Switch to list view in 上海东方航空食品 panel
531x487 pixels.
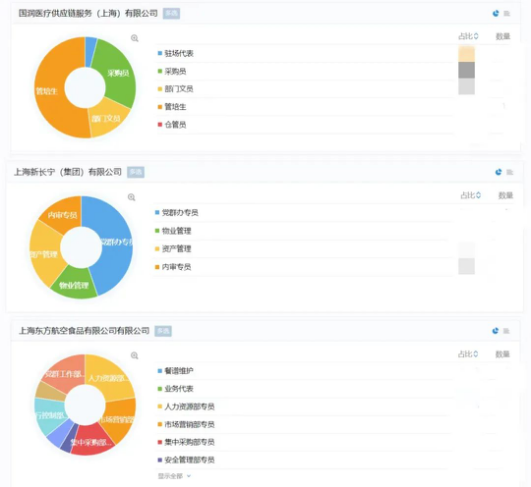(x=506, y=331)
